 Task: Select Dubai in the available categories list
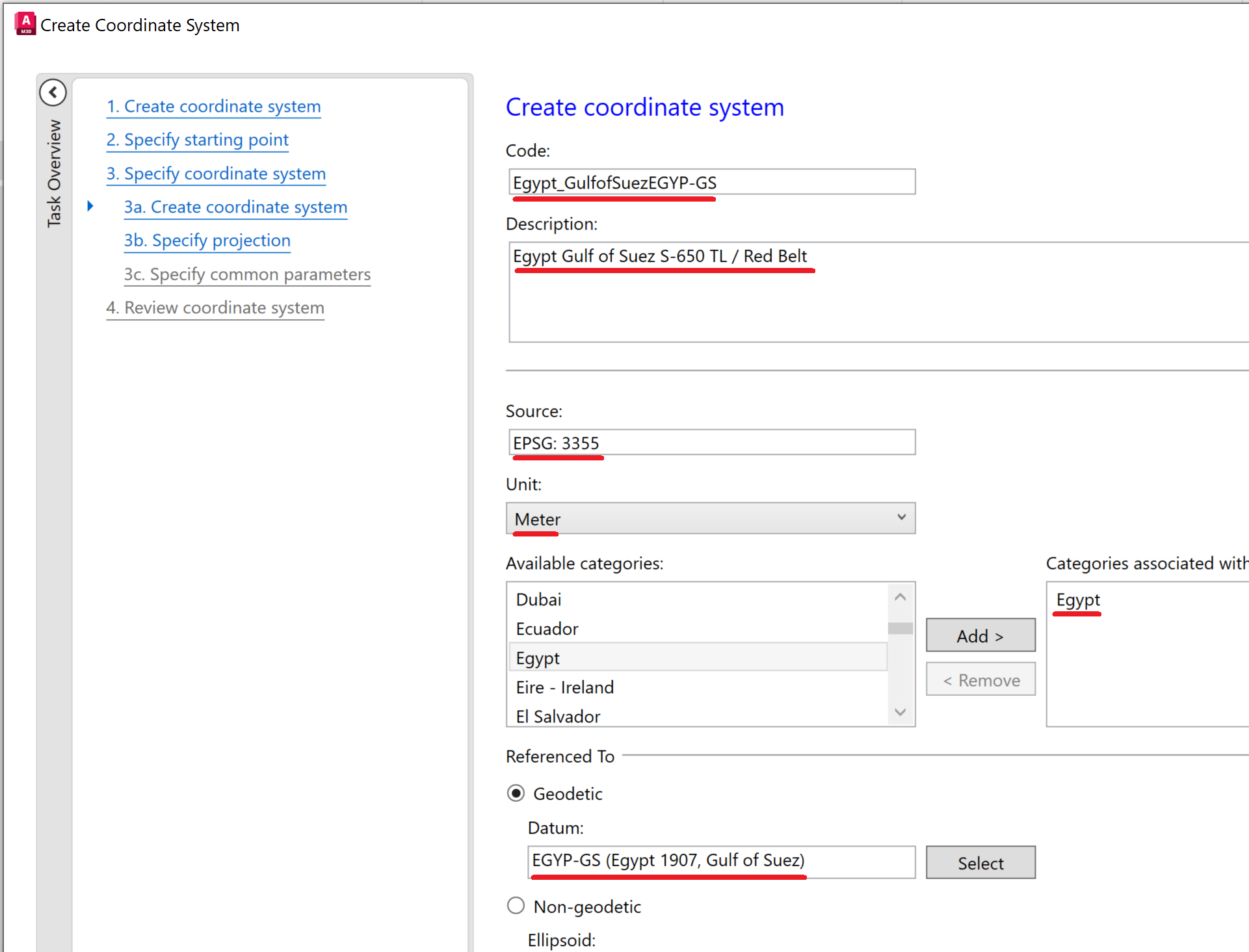[x=538, y=599]
